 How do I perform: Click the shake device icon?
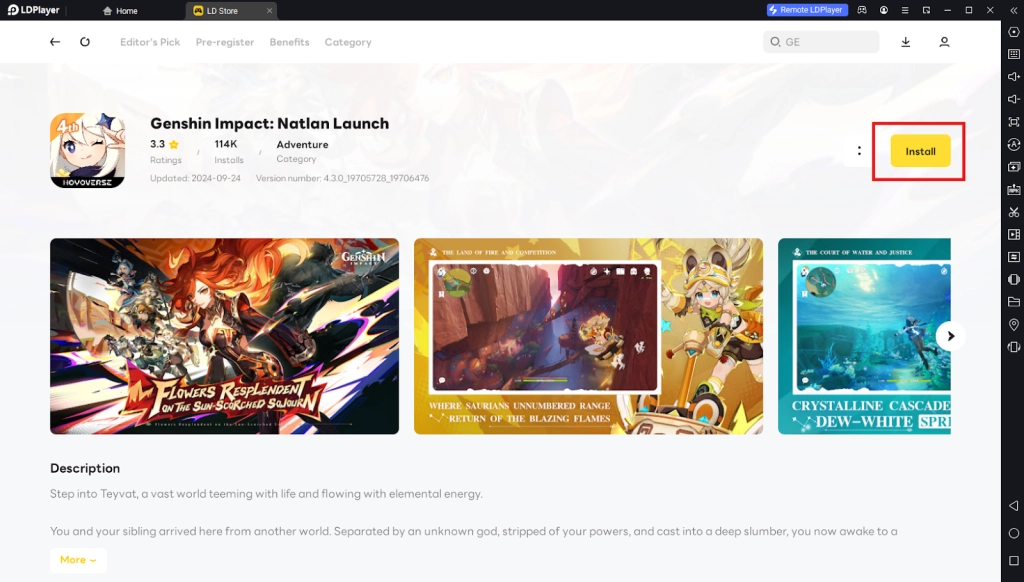pyautogui.click(x=1014, y=347)
